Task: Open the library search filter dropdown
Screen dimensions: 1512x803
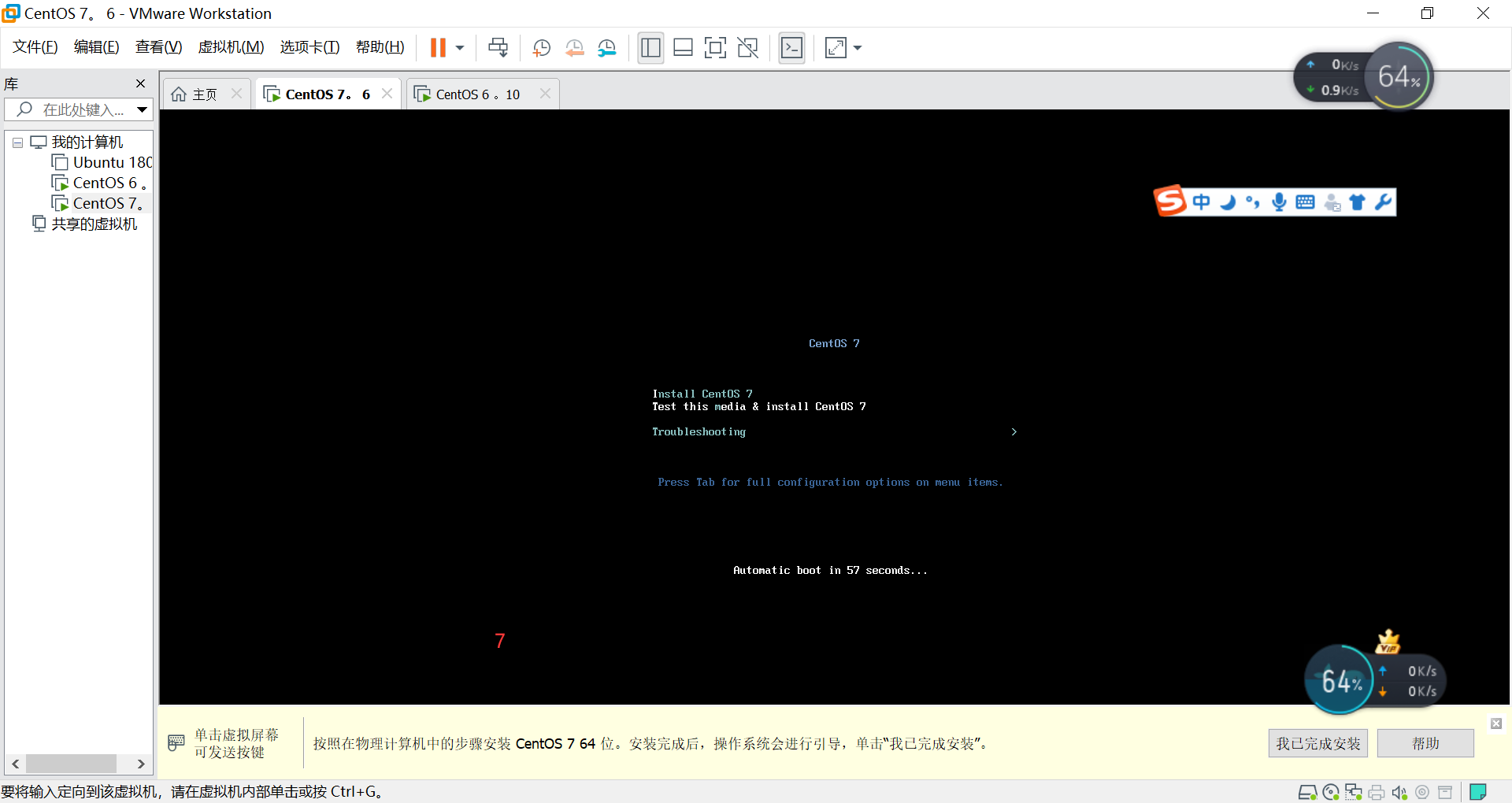Action: point(142,110)
